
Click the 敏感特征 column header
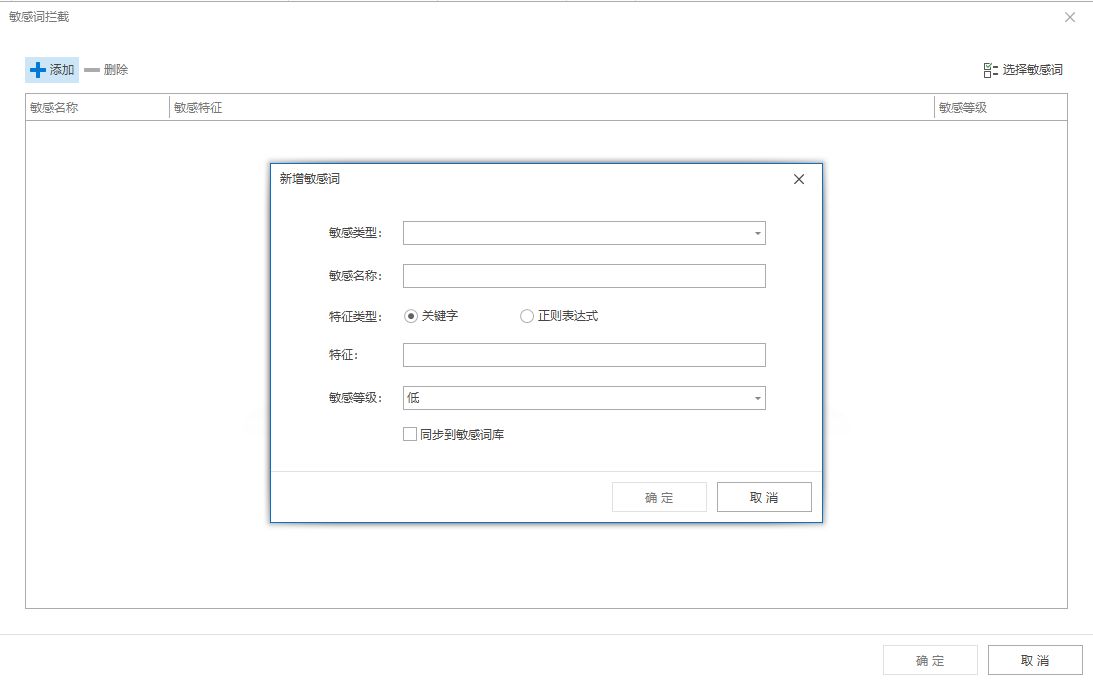tap(551, 107)
